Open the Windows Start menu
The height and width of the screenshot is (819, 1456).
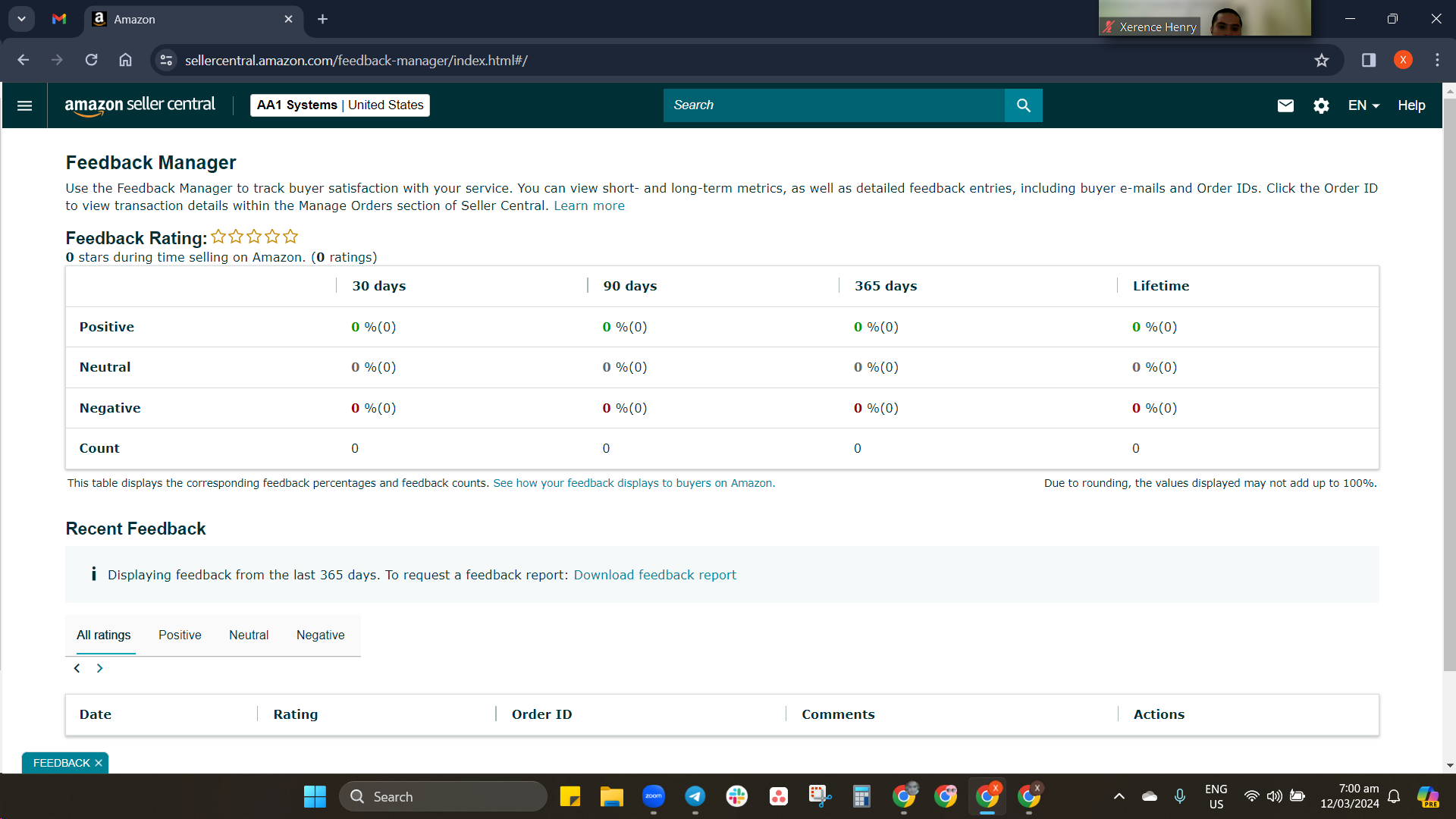pyautogui.click(x=315, y=796)
